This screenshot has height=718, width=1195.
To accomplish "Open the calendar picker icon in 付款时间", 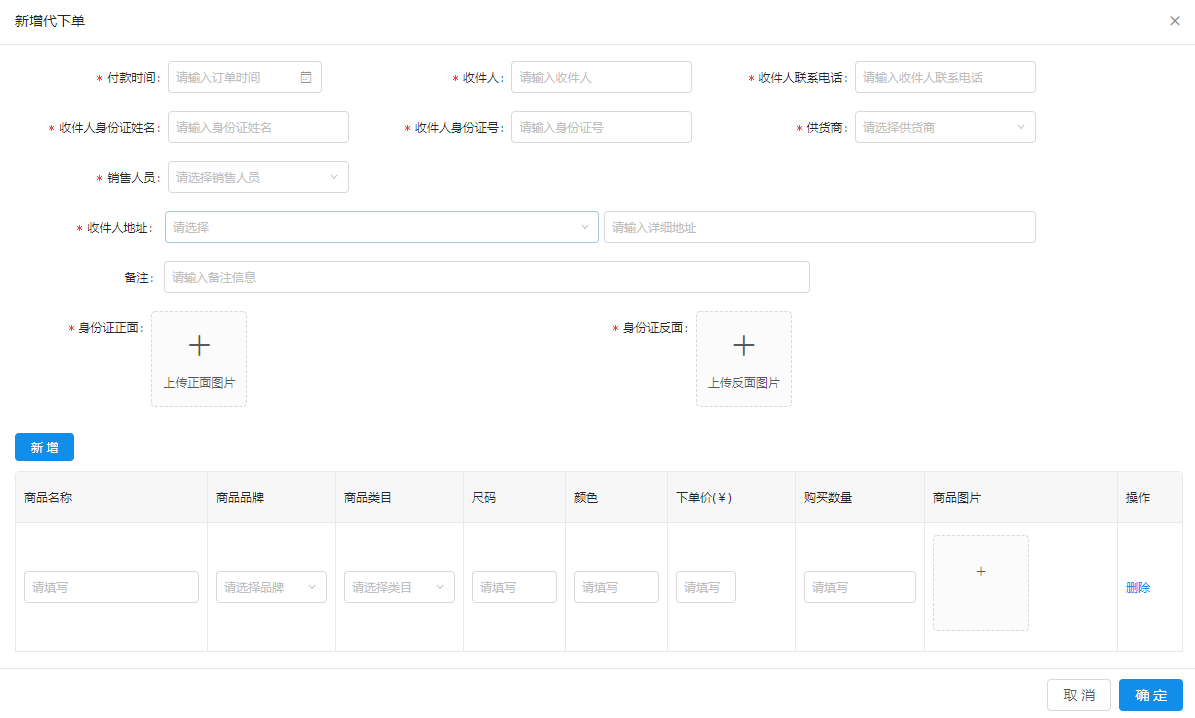I will (x=306, y=77).
